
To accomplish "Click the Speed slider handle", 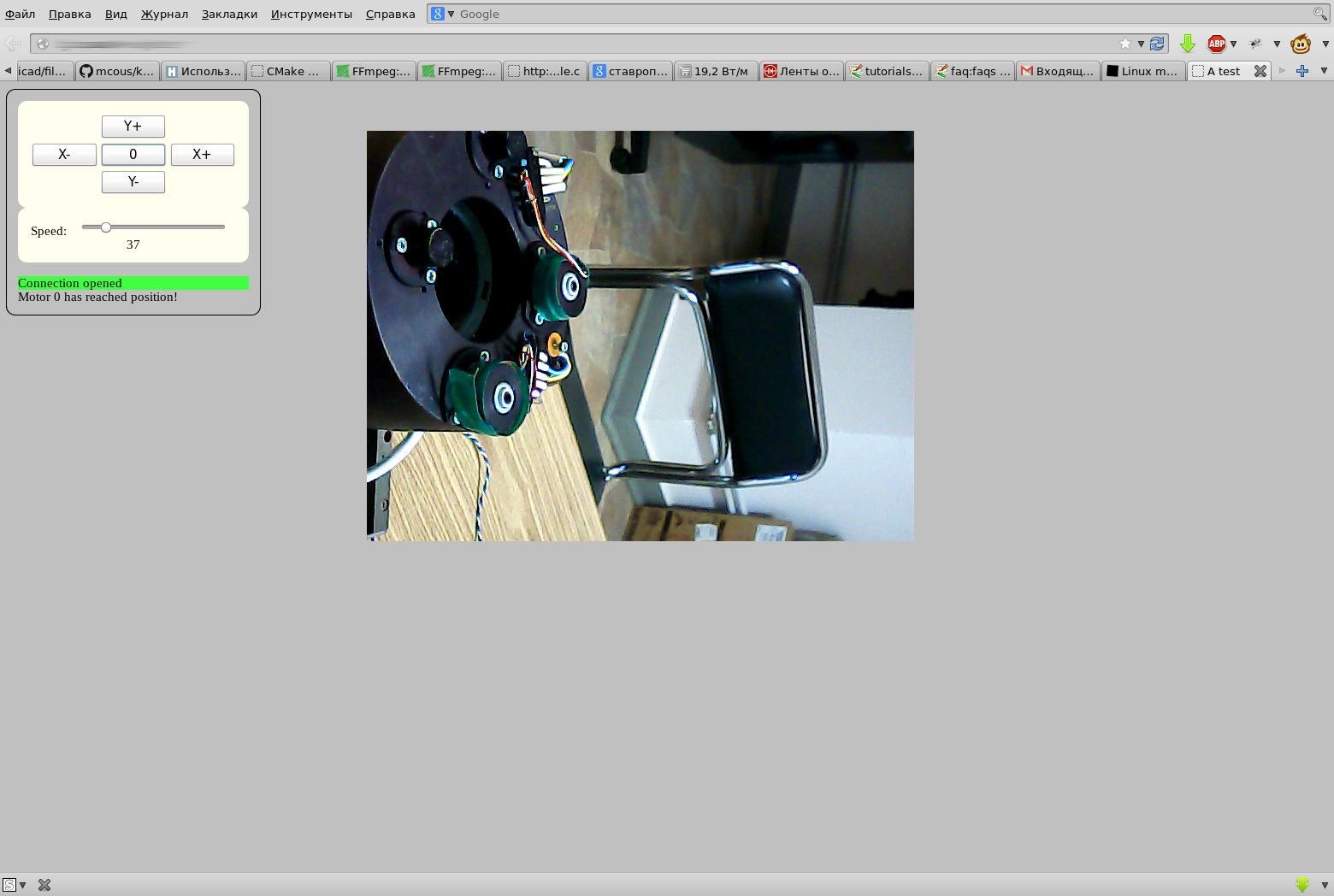I will (x=106, y=227).
